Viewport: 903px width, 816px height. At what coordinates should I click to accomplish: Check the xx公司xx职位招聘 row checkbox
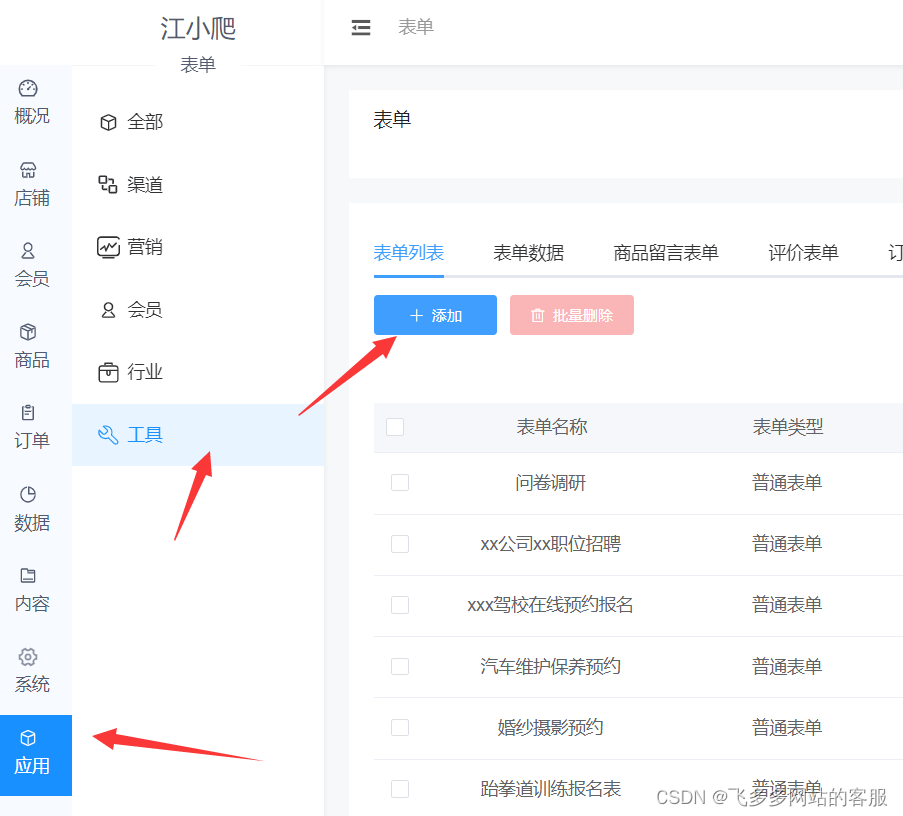click(x=400, y=544)
